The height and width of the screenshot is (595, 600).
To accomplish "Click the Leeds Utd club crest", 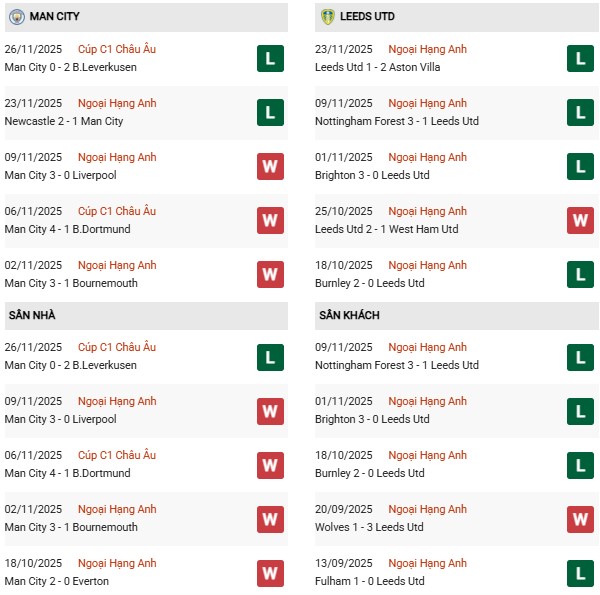I will point(327,17).
